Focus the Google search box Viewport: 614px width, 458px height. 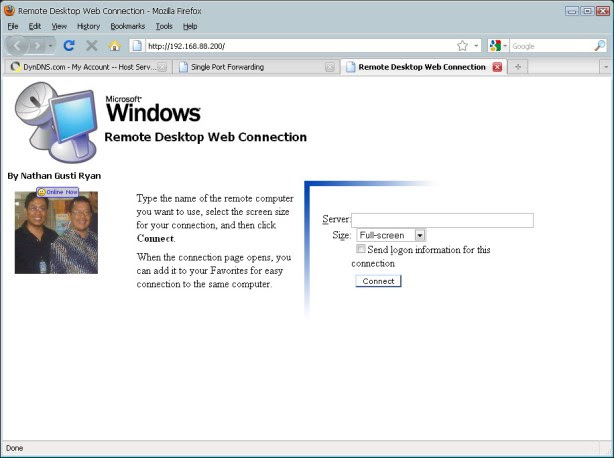coord(551,46)
